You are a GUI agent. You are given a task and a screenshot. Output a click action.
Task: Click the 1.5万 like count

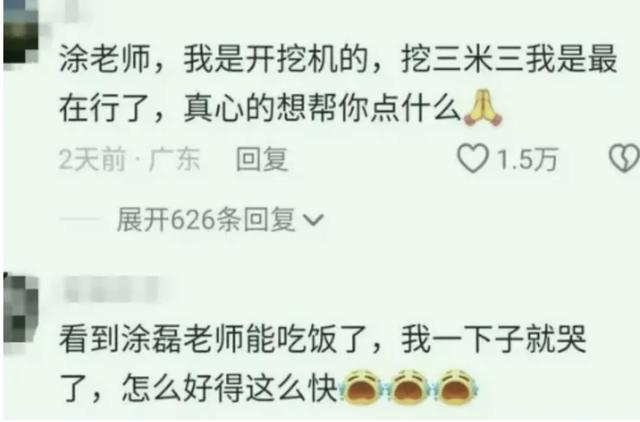point(527,159)
